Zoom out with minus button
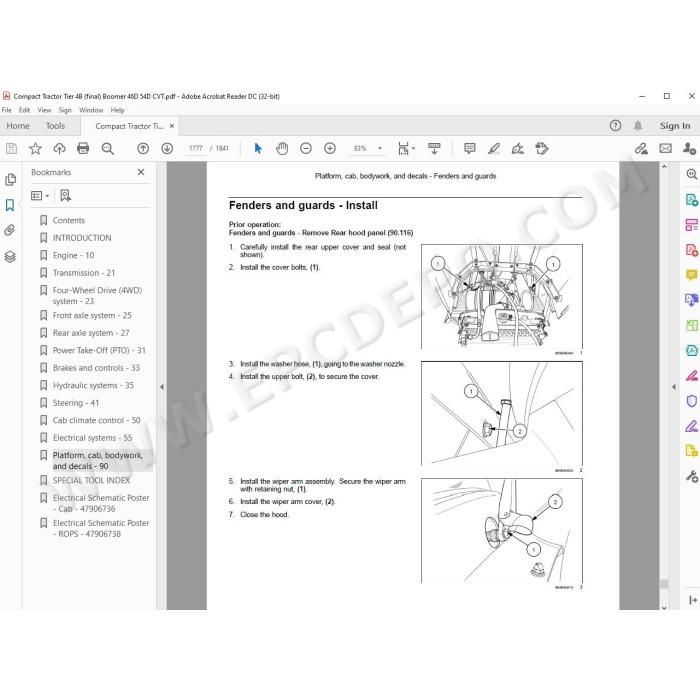Image resolution: width=700 pixels, height=700 pixels. coord(306,149)
